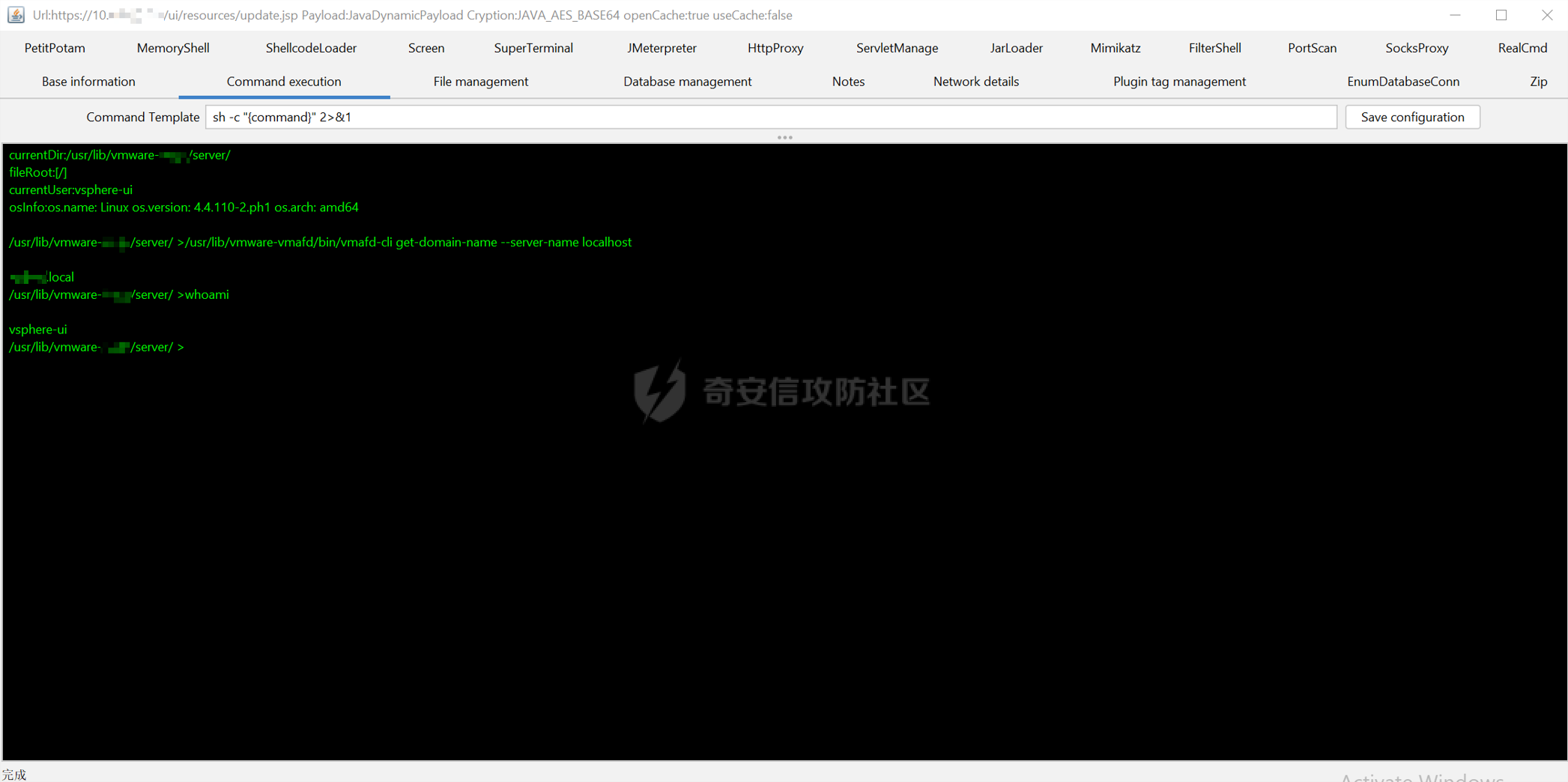Screen dimensions: 1568x782
Task: Open the Plugin tag management tab
Action: pyautogui.click(x=1179, y=82)
